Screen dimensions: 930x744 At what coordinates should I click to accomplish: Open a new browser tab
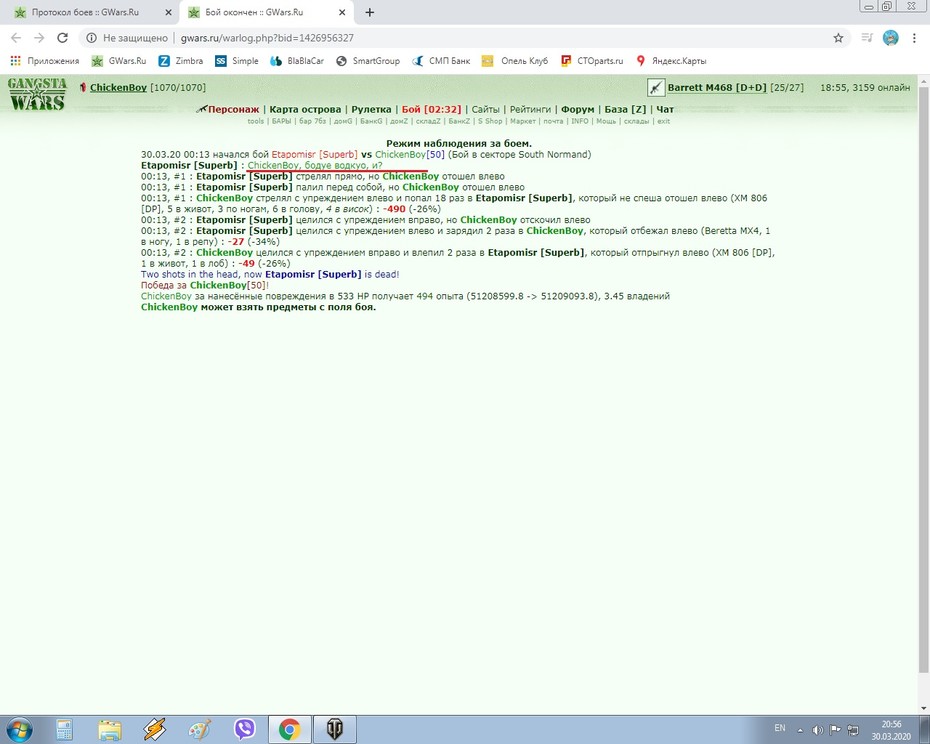click(x=370, y=12)
